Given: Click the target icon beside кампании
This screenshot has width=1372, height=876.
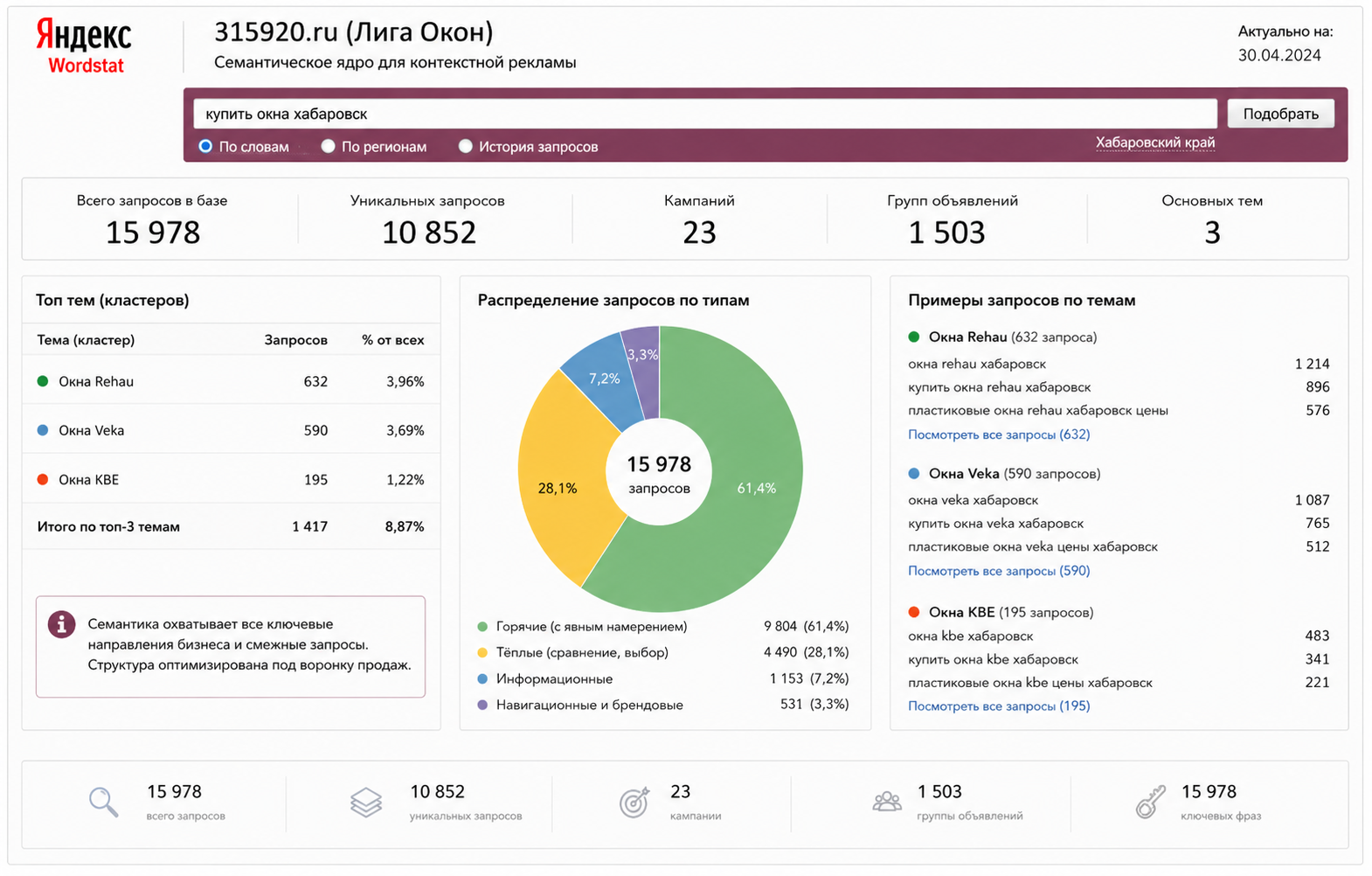Looking at the screenshot, I should [x=634, y=802].
